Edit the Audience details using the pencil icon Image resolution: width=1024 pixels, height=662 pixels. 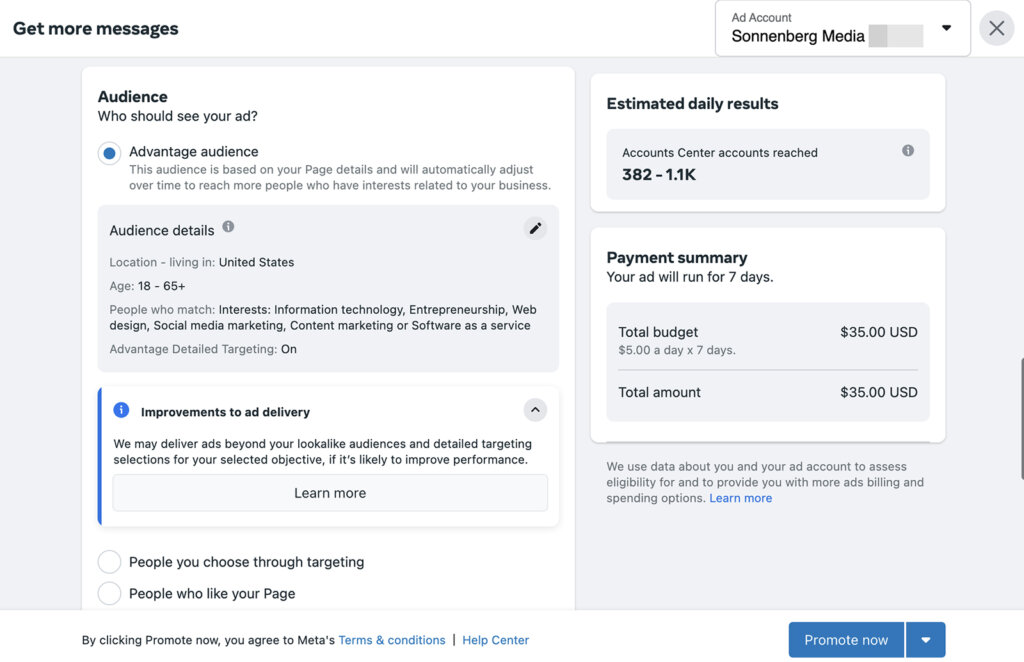point(535,228)
